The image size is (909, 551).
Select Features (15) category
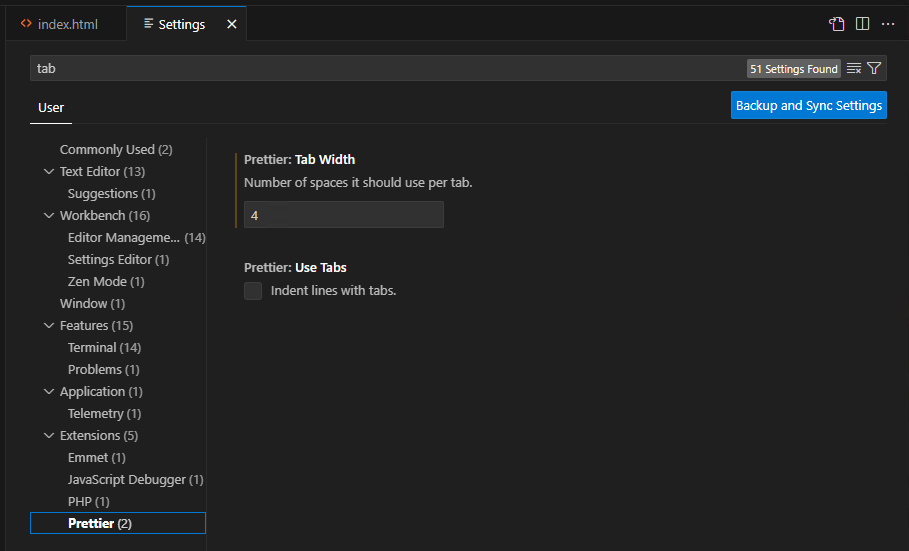tap(96, 326)
